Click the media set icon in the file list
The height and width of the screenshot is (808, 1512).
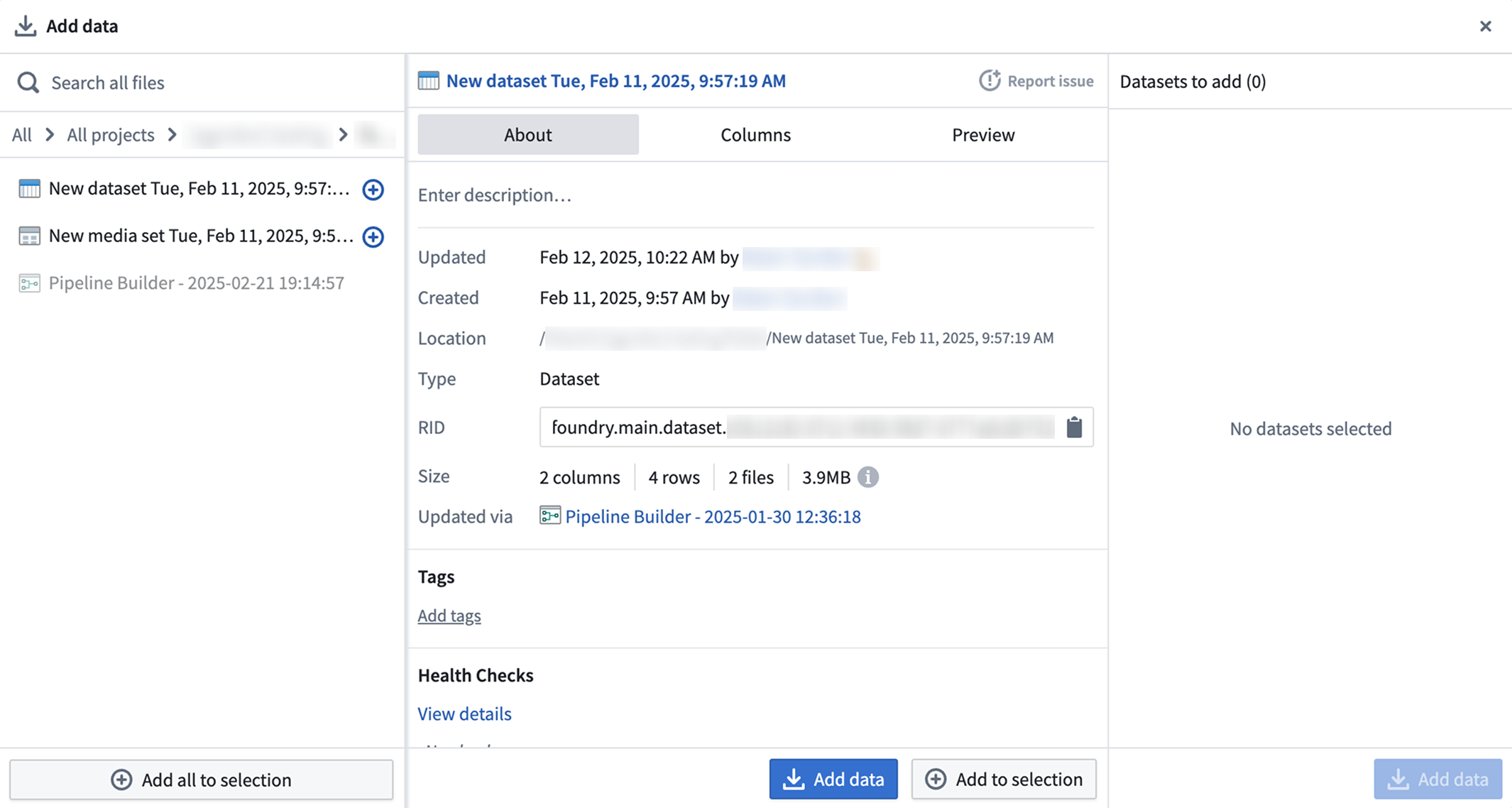[x=29, y=235]
